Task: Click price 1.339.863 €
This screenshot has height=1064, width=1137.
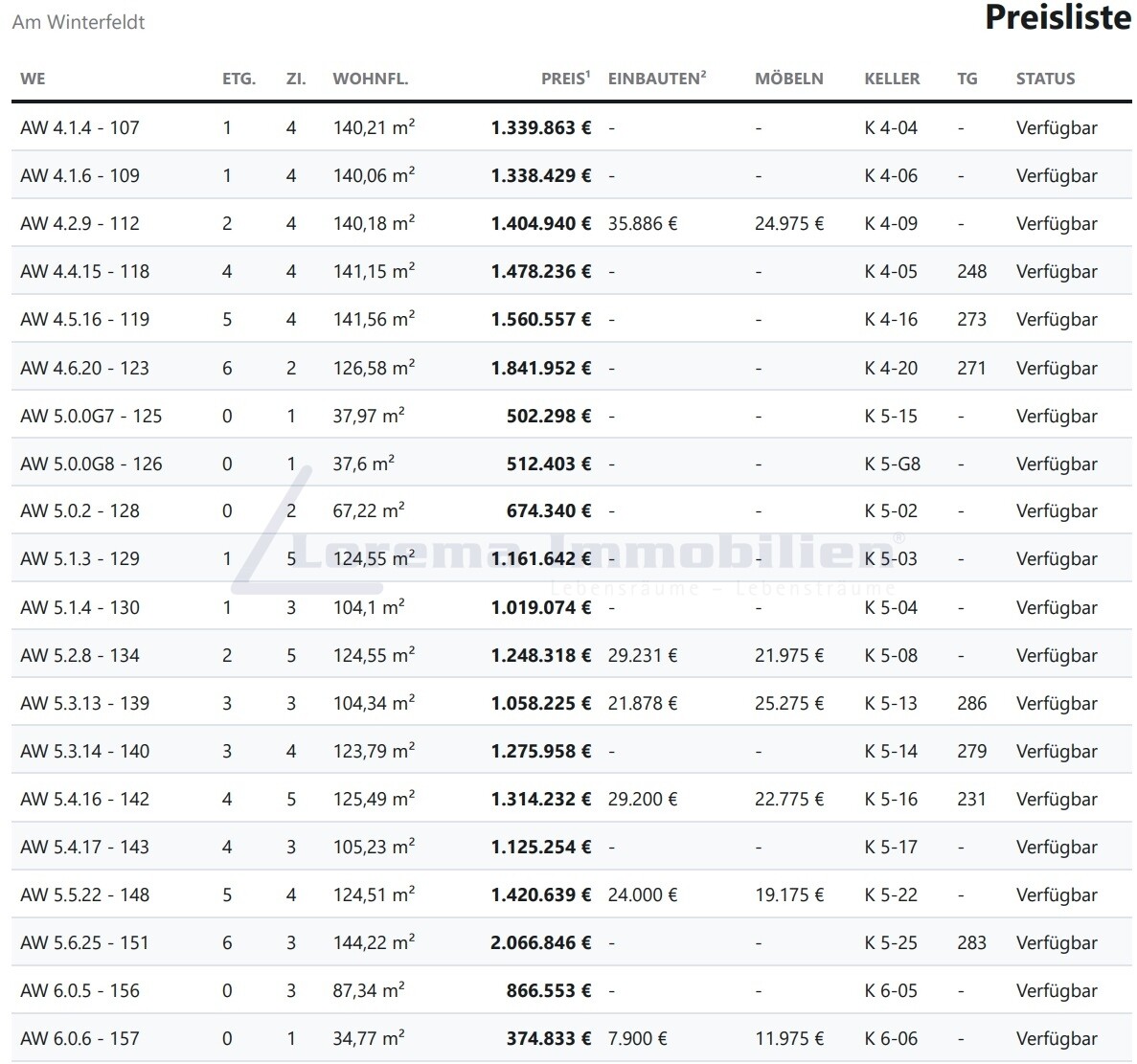Action: coord(541,127)
